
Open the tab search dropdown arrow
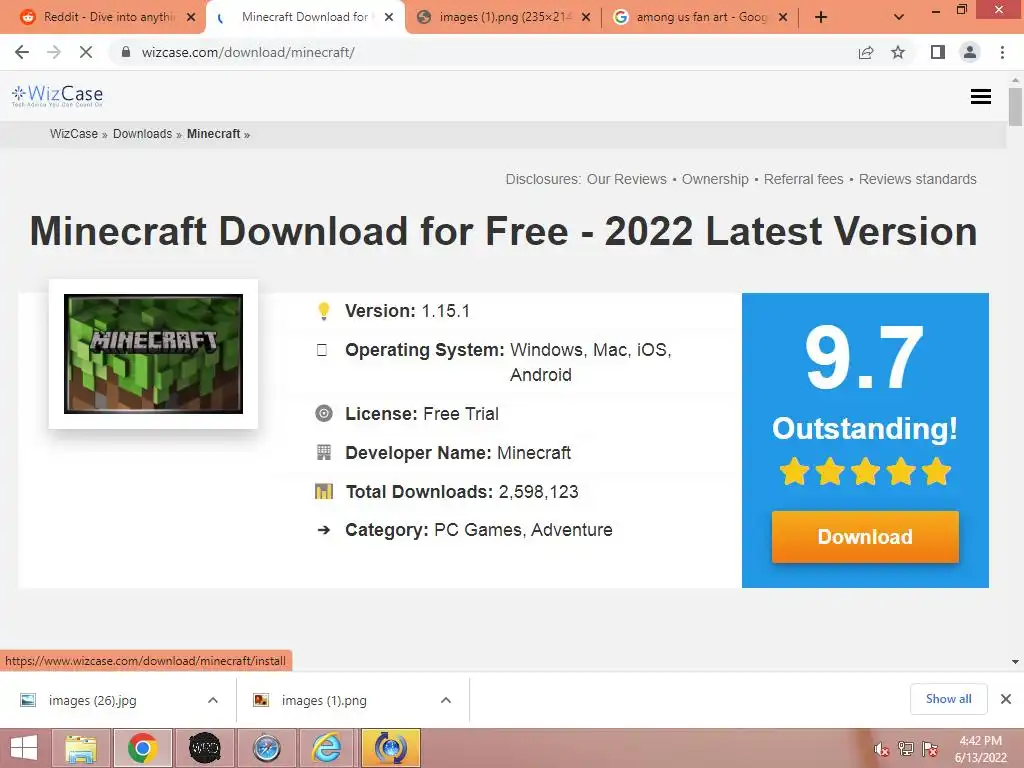coord(899,17)
